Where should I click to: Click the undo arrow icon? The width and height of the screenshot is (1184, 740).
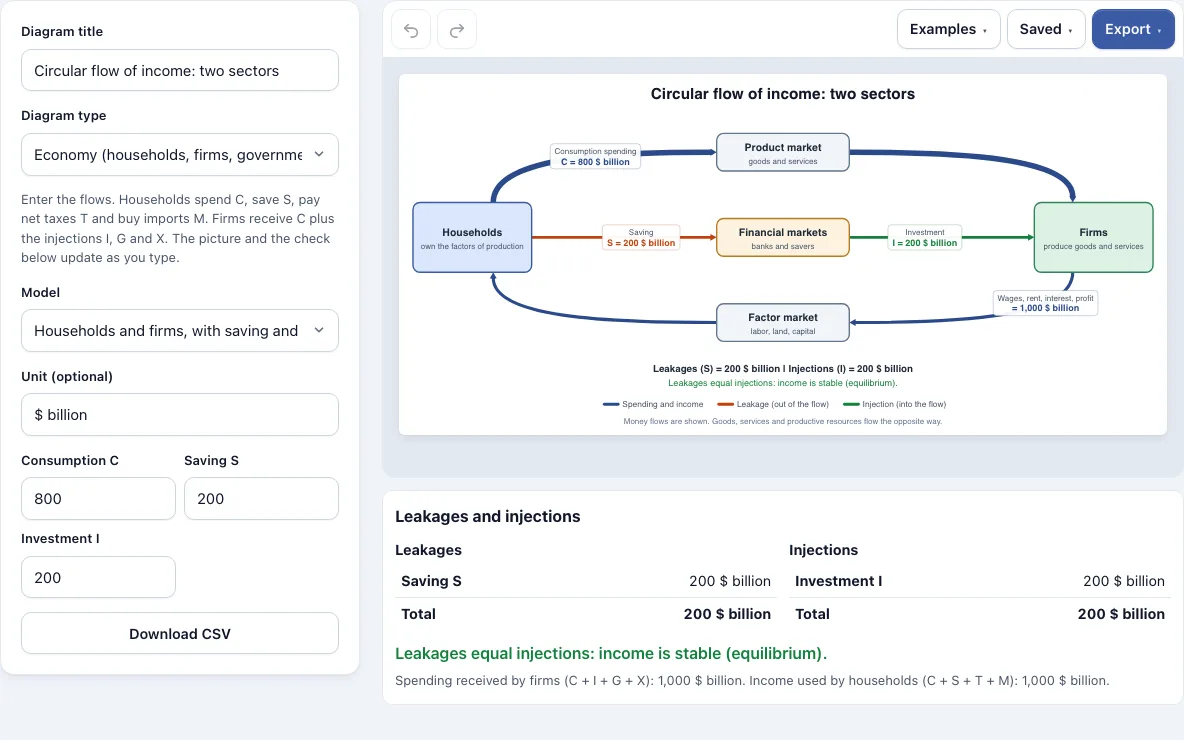(x=411, y=30)
